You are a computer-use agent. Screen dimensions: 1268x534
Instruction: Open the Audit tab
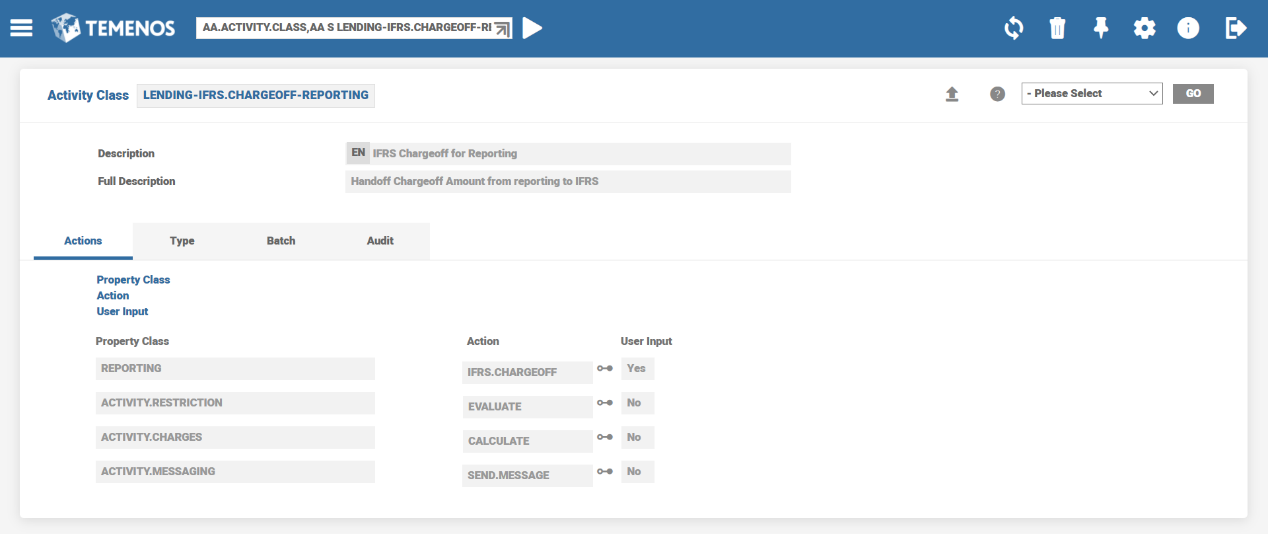click(380, 241)
